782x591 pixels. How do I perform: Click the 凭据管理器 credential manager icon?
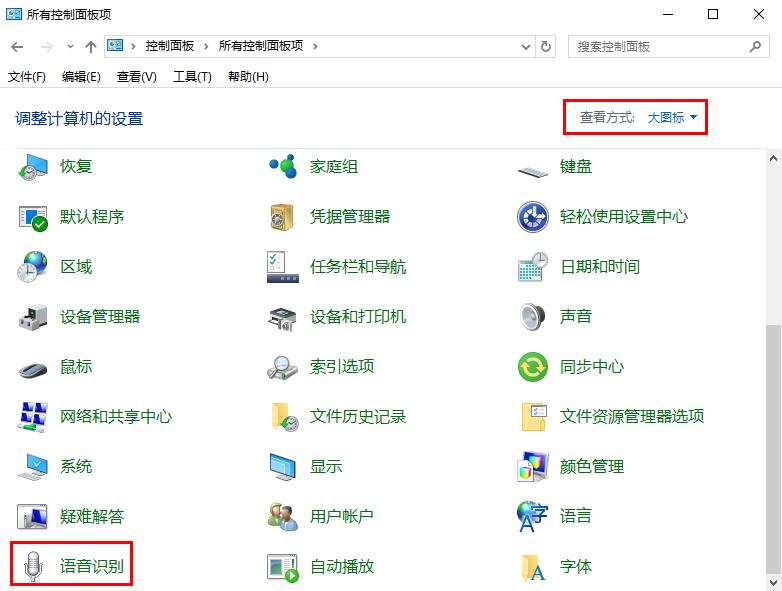coord(283,217)
